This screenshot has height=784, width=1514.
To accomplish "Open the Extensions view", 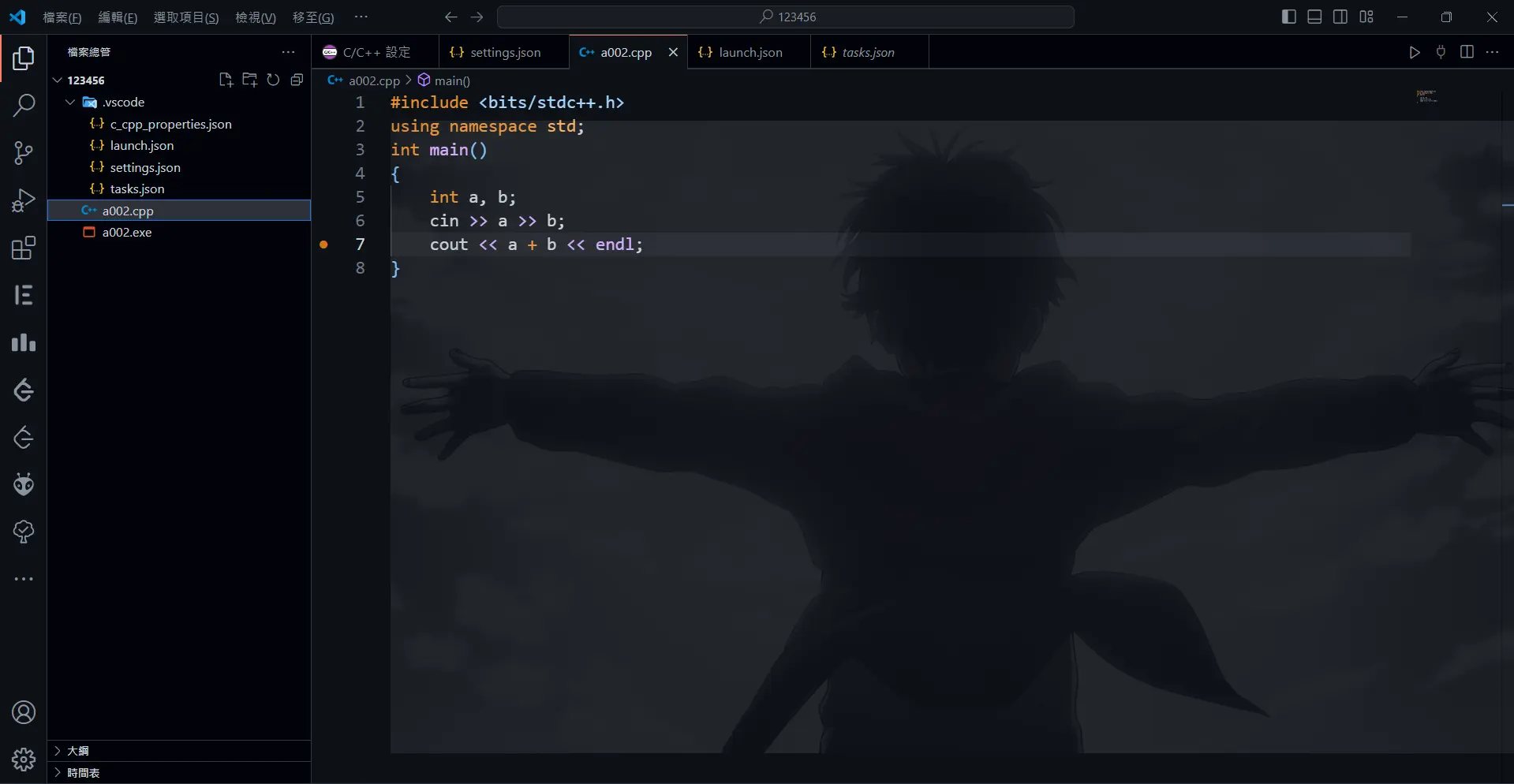I will tap(24, 248).
